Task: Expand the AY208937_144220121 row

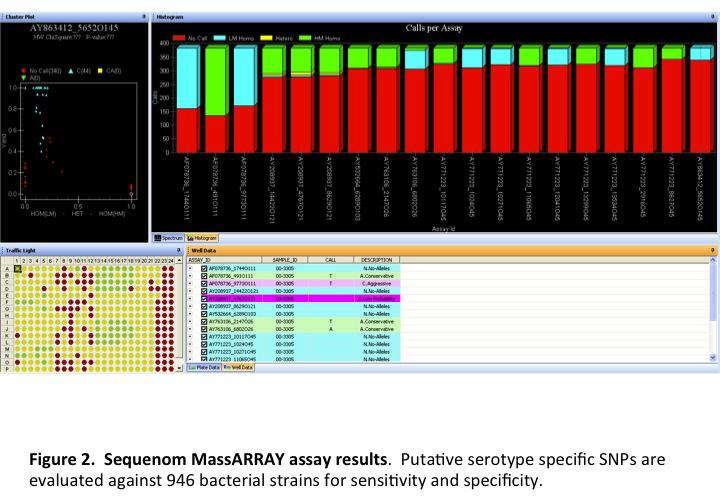Action: 193,291
